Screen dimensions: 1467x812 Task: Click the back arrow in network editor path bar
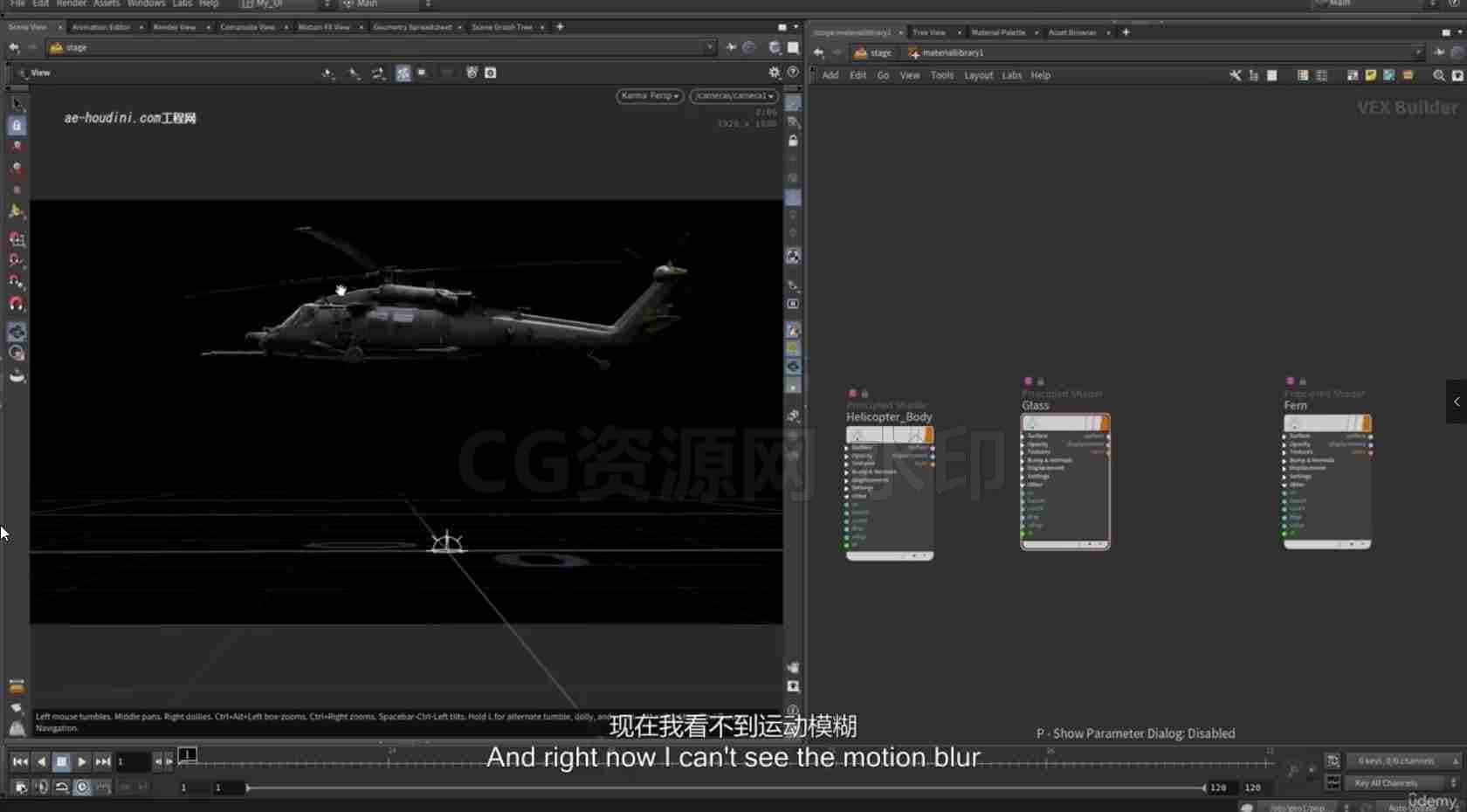tap(818, 52)
